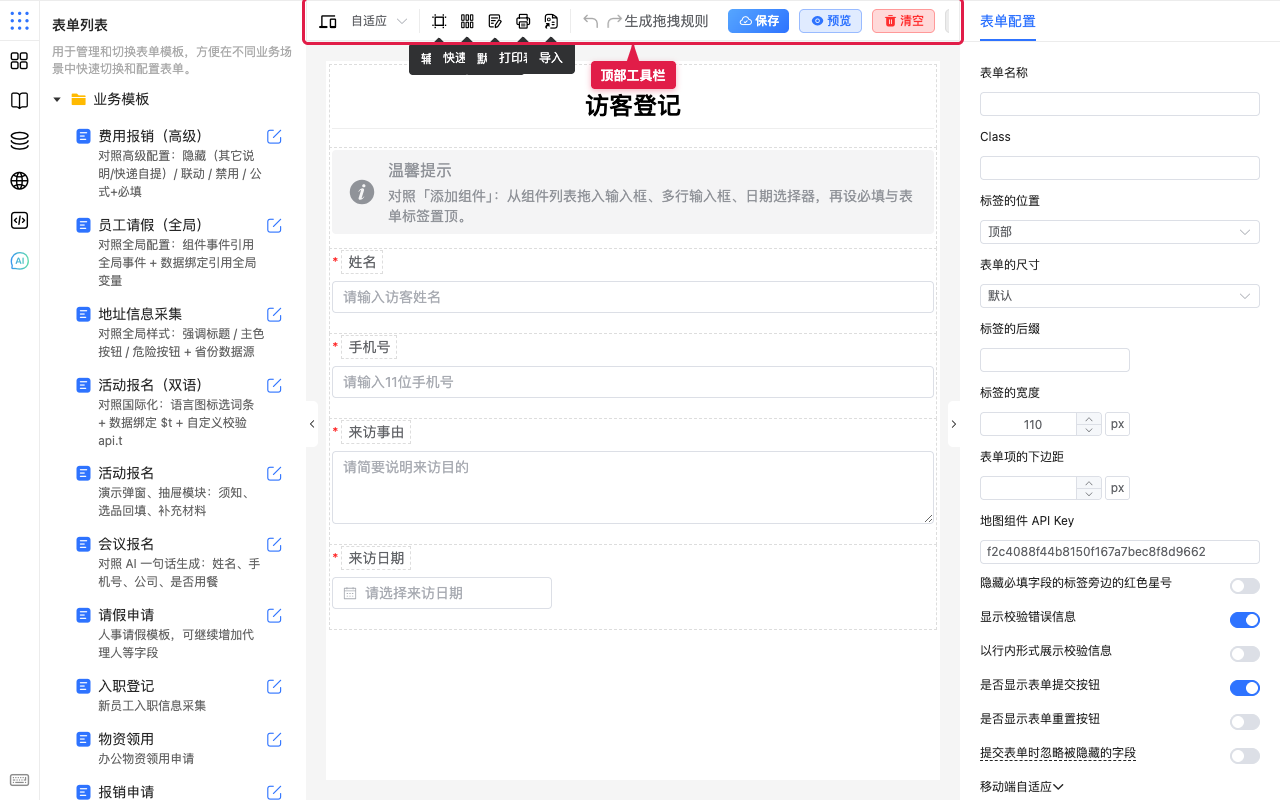
Task: Increase the 表单项的下边距 value
Action: (x=1088, y=482)
